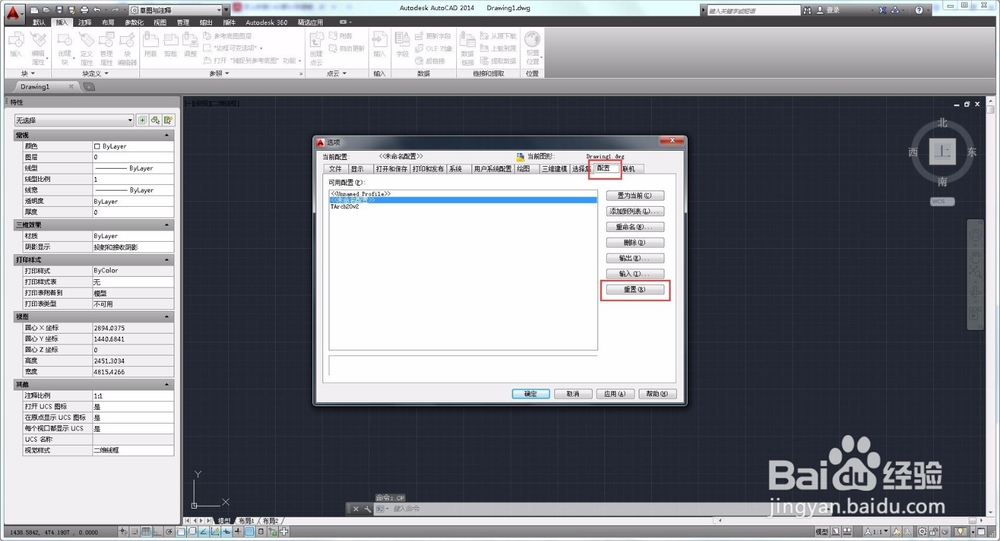Click the 置为当前 button in Options dialog

(635, 196)
